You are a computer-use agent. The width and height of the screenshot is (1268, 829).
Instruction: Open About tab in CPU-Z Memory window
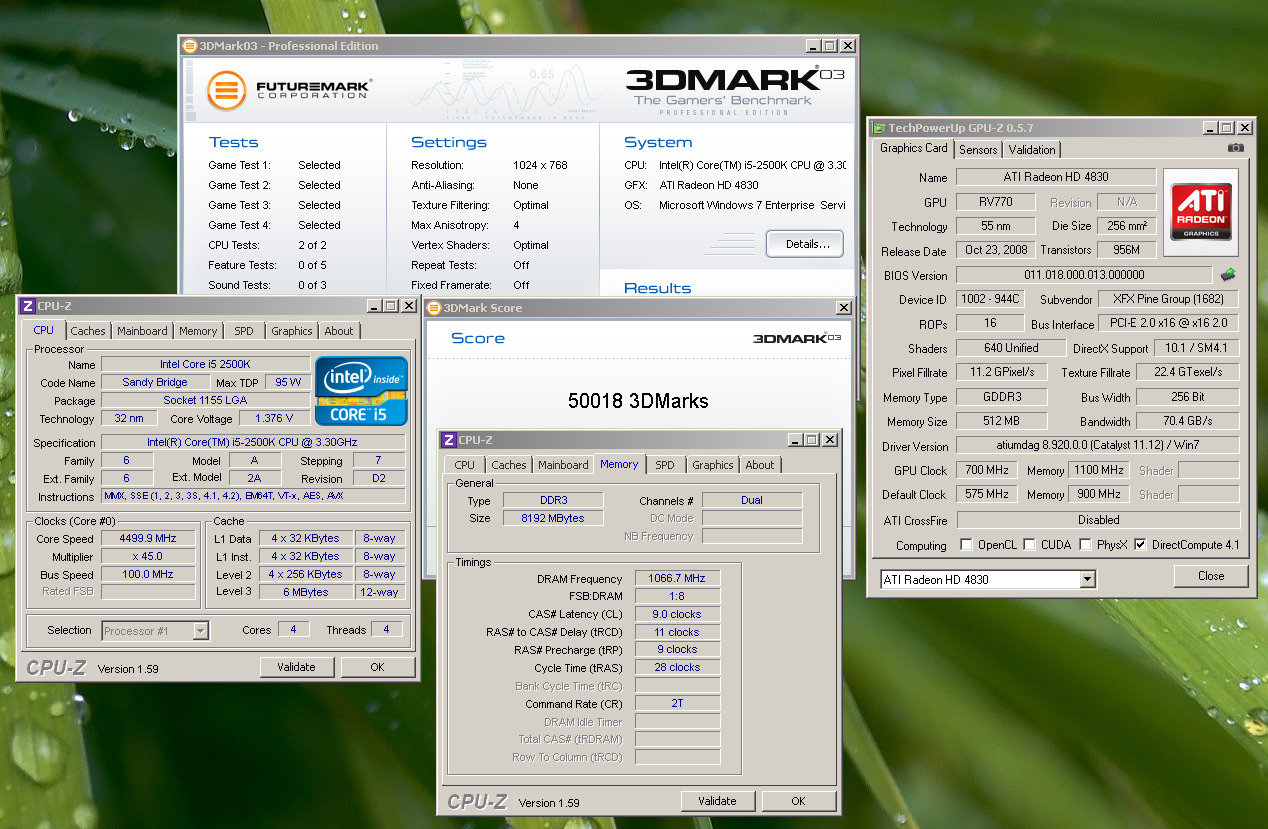point(760,465)
